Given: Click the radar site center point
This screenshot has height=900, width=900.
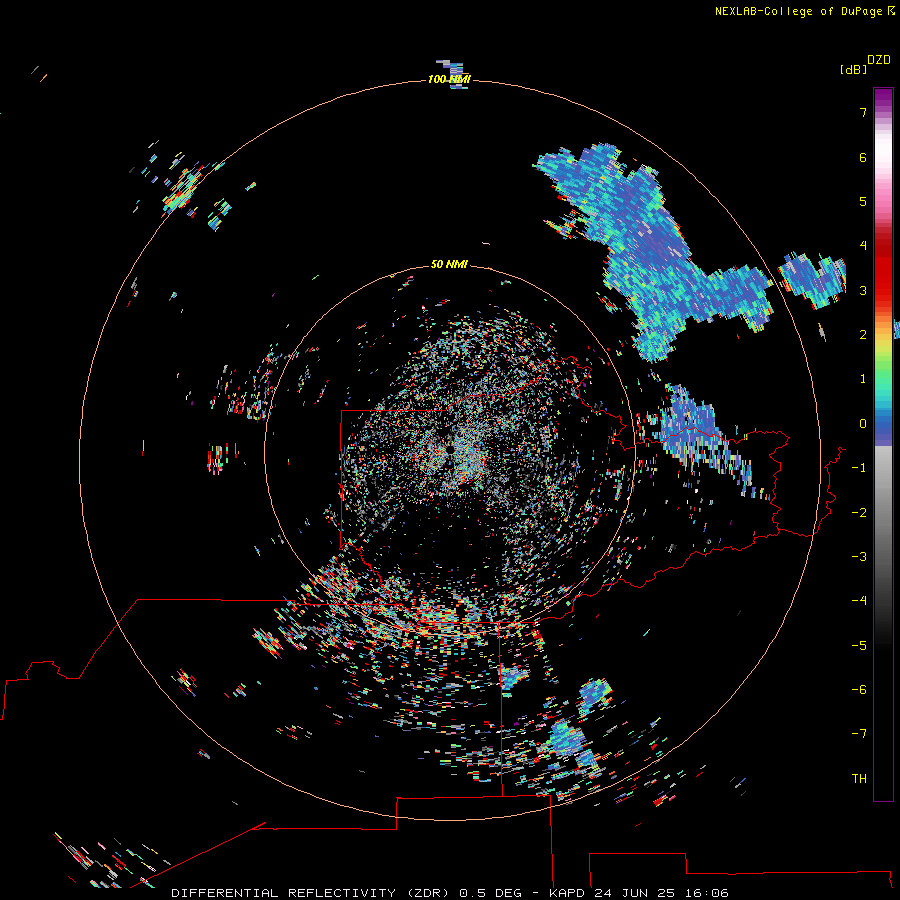Looking at the screenshot, I should (x=450, y=449).
